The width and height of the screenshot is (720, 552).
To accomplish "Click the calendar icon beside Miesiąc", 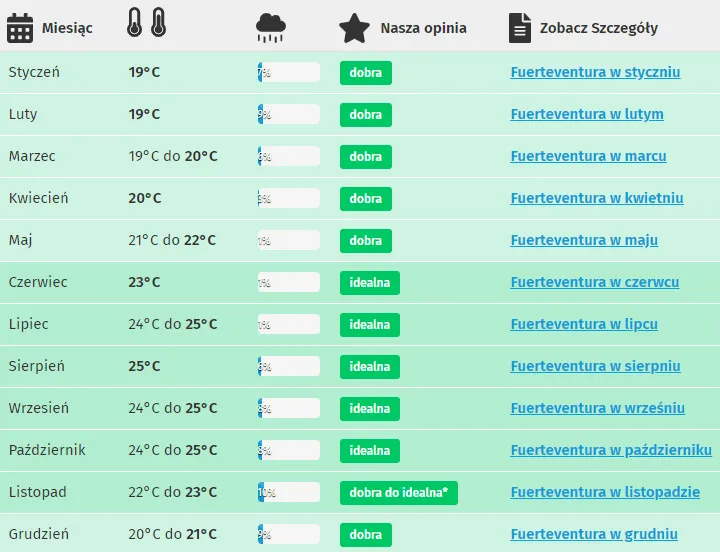I will 20,28.
